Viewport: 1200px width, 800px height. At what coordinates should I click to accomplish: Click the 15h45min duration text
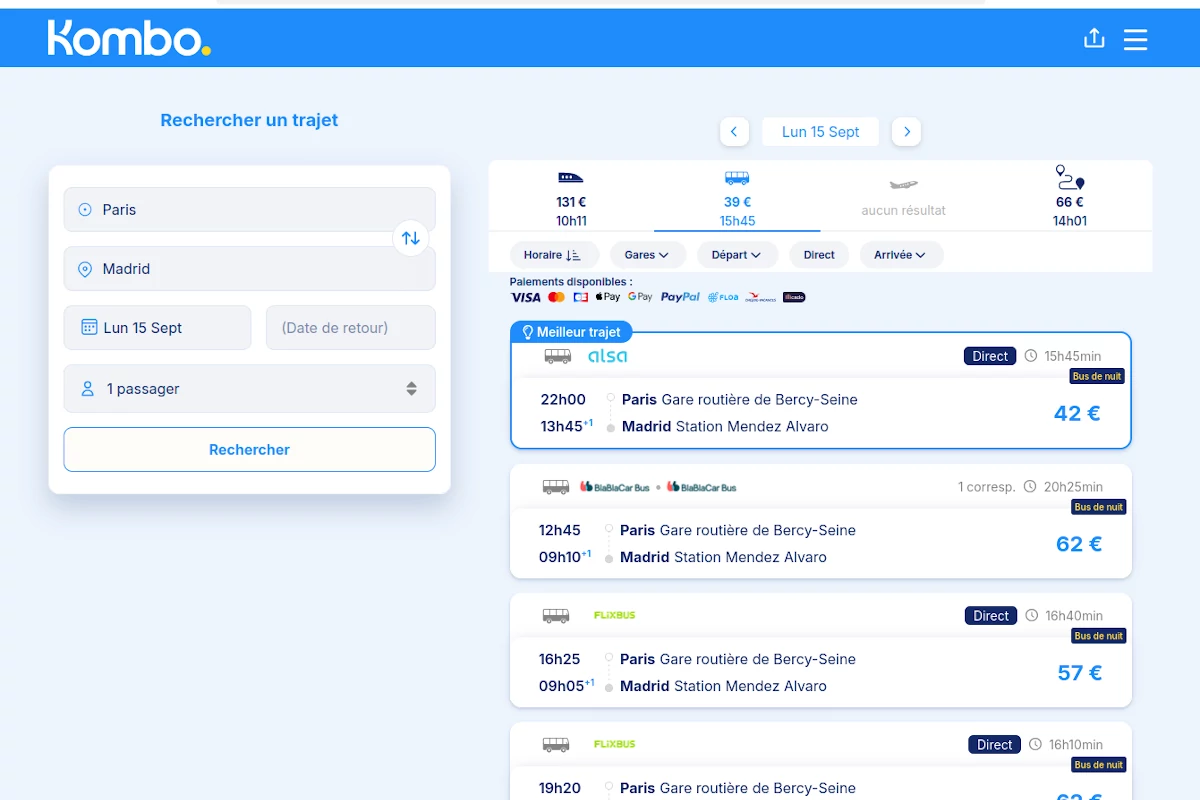click(1073, 356)
